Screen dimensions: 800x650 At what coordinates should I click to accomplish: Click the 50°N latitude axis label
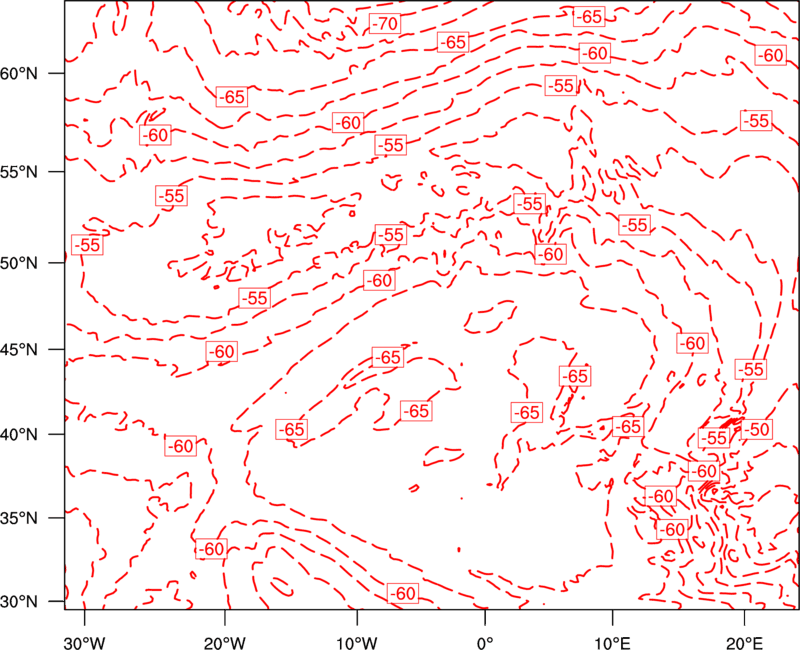tap(19, 263)
